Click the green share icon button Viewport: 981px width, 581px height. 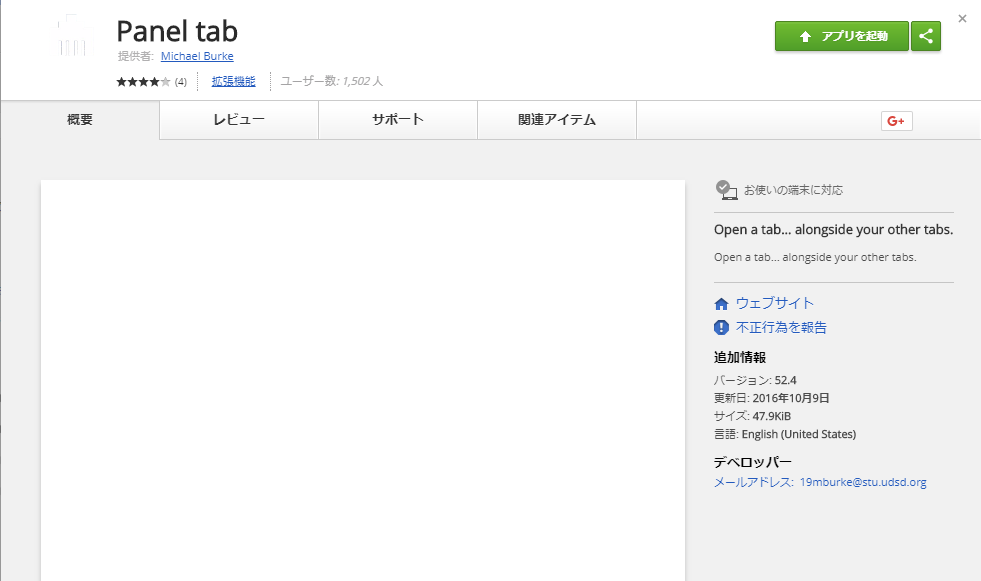926,36
